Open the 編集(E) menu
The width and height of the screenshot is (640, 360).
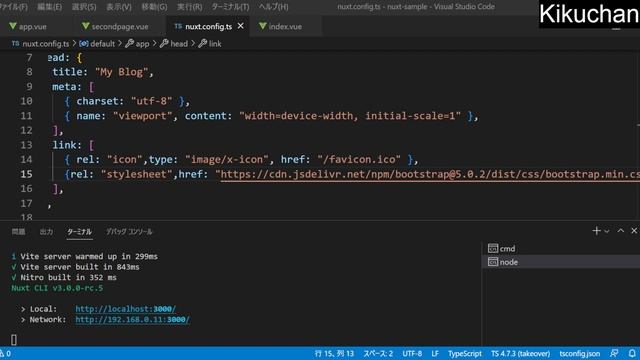click(49, 7)
